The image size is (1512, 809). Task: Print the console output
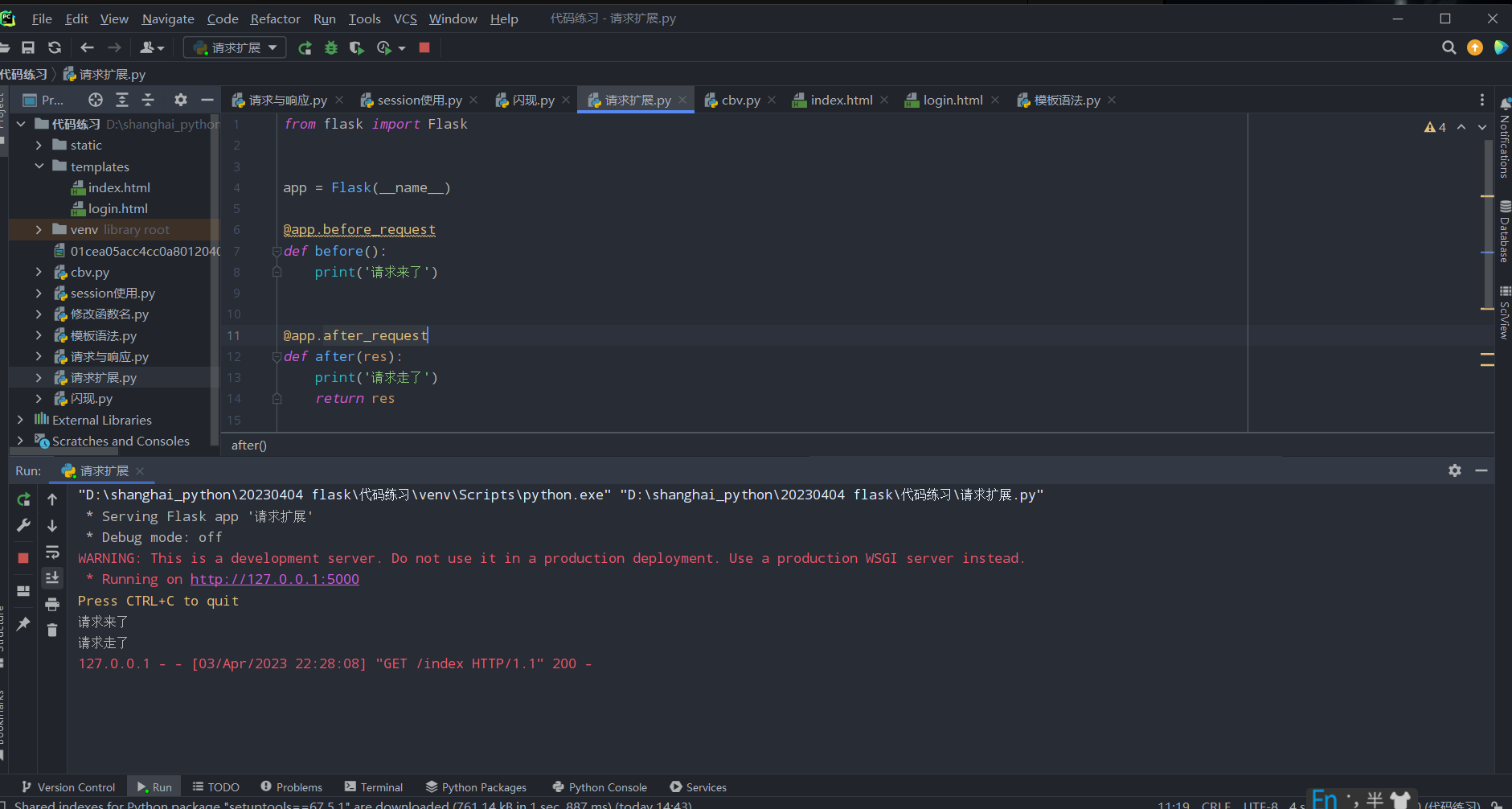point(52,604)
